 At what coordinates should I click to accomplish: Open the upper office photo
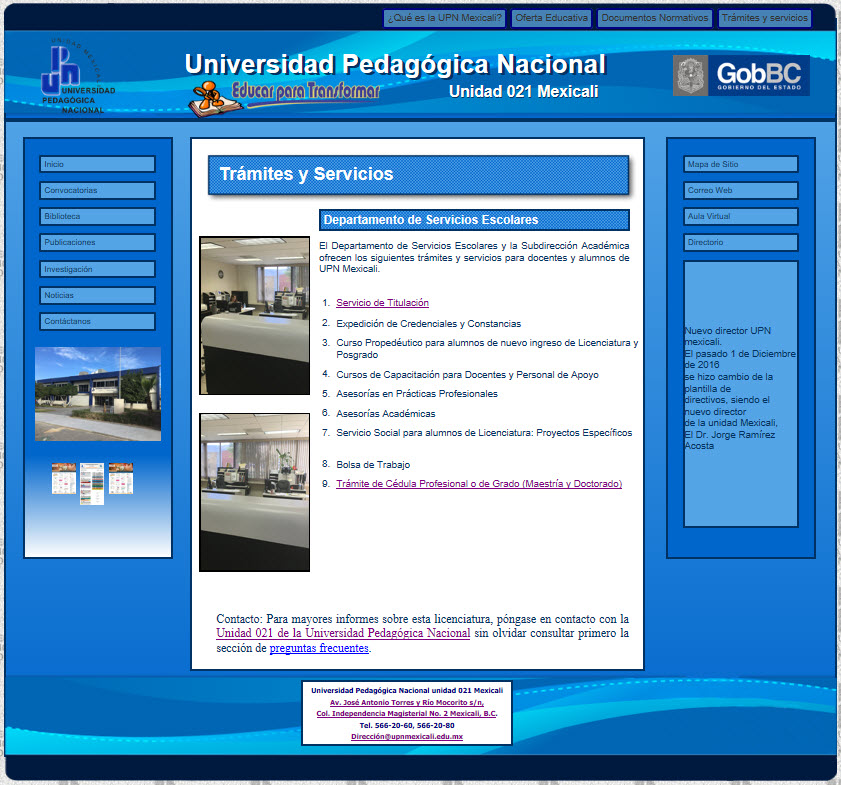254,315
